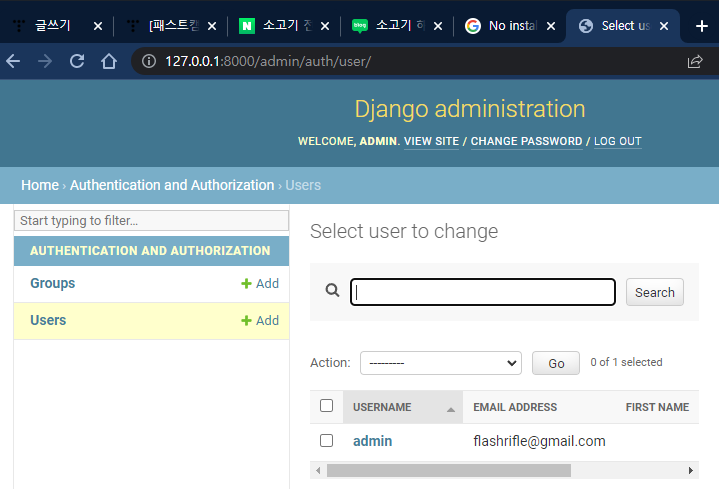Screen dimensions: 719x489
Task: Open the Groups link in sidebar
Action: tap(52, 283)
